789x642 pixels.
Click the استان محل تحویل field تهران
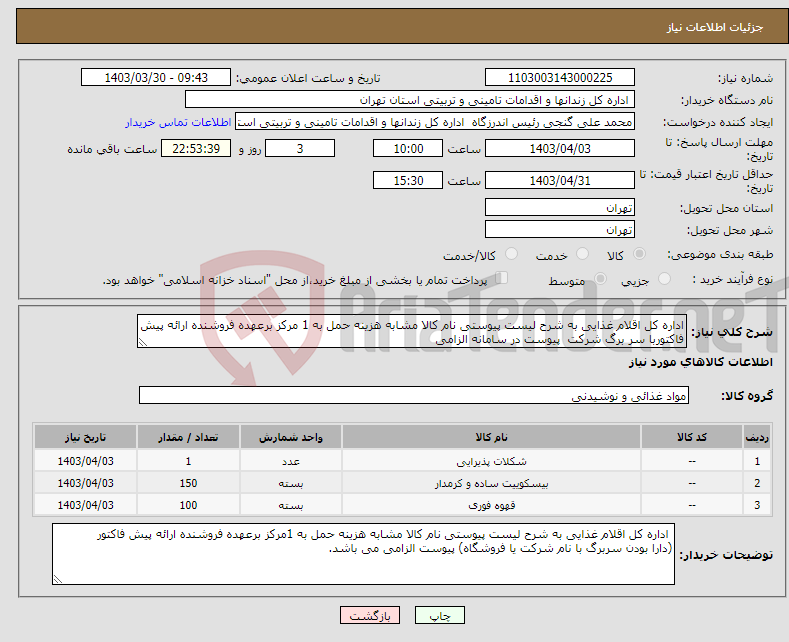click(560, 207)
